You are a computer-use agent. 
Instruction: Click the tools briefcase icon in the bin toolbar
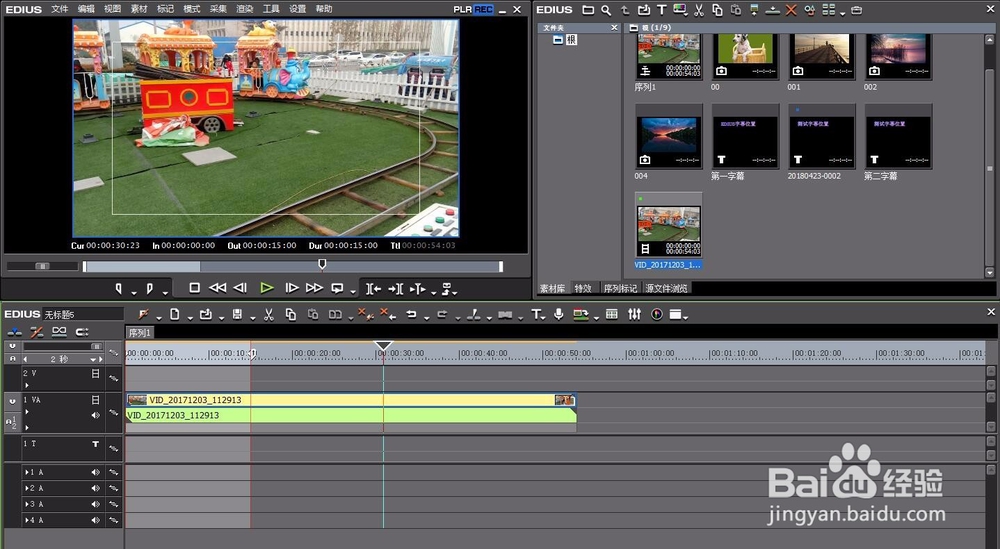[x=857, y=10]
